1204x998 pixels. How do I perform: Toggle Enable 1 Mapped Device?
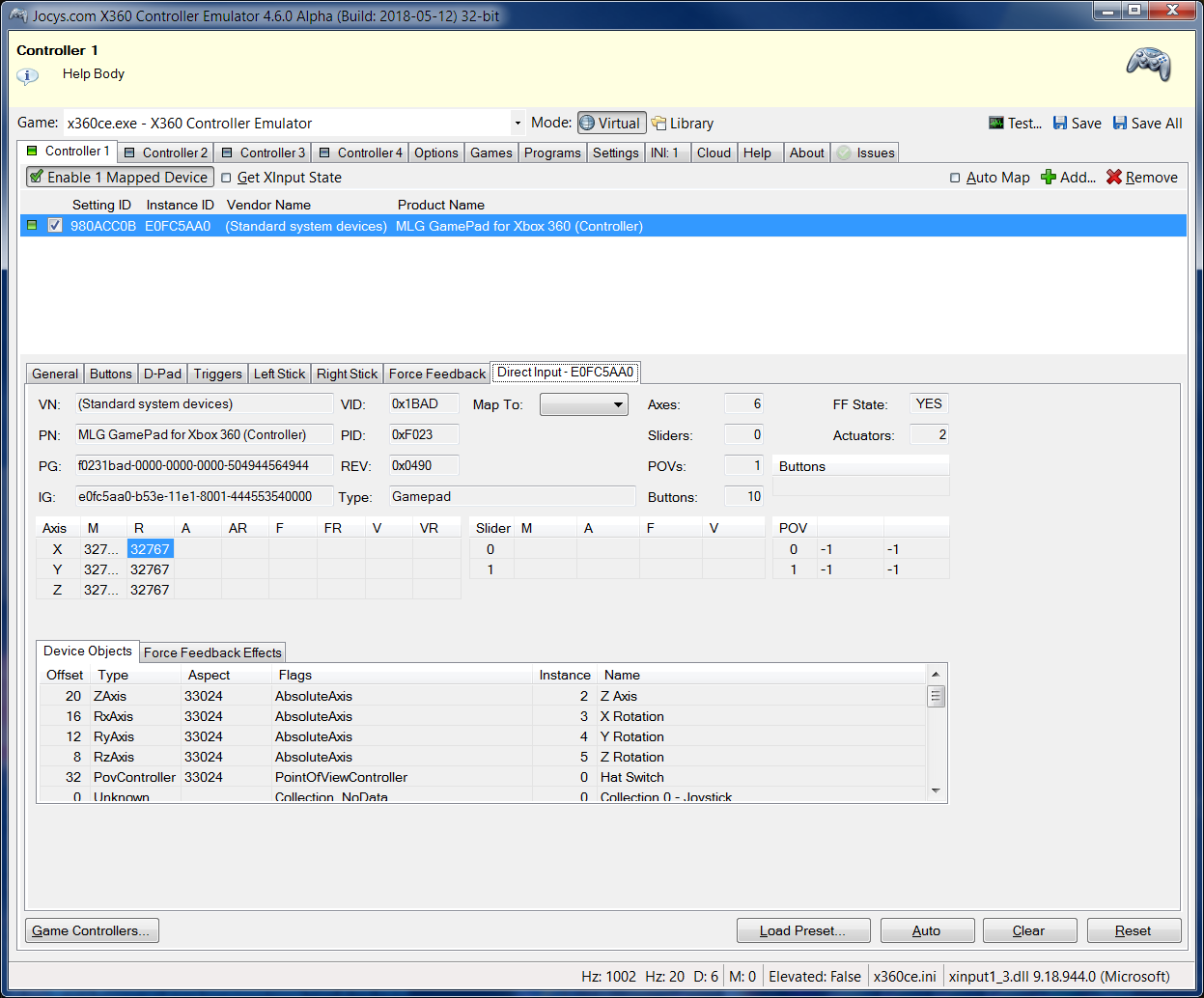click(x=119, y=177)
